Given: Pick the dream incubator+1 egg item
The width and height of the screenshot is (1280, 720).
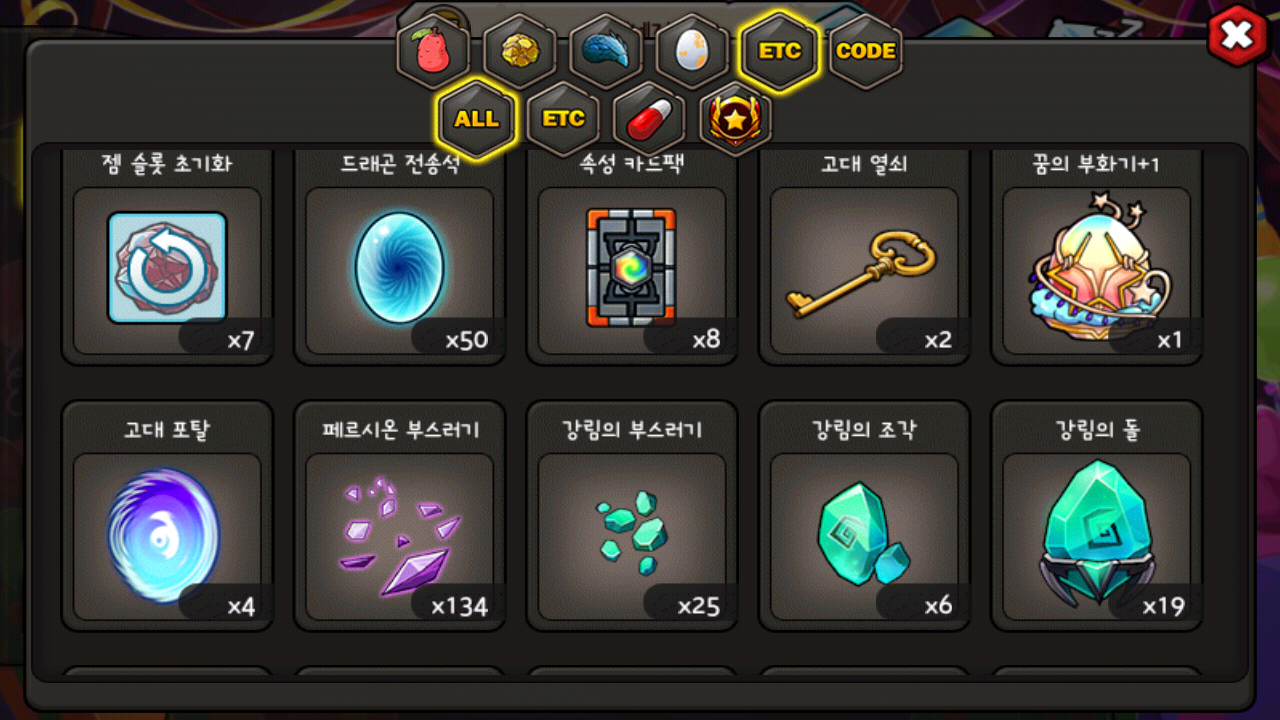Looking at the screenshot, I should click(1096, 257).
